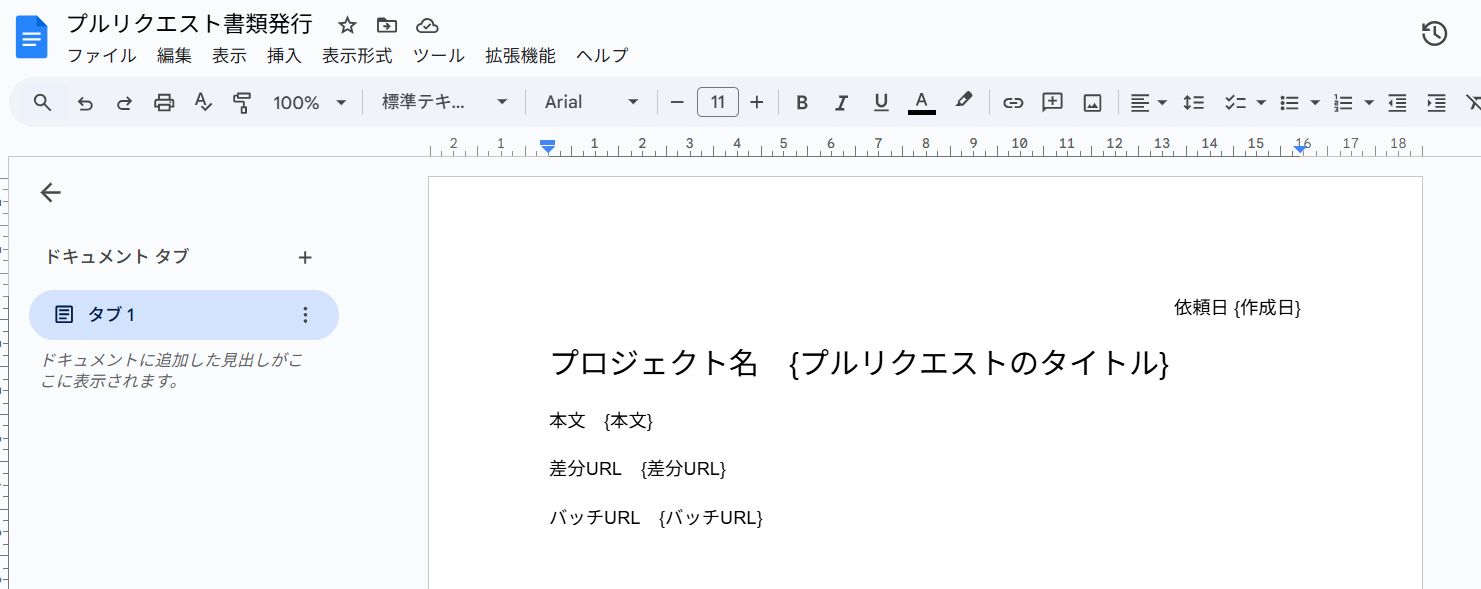Open the 拡張機能 menu
Screen dimensions: 1481x589
(x=520, y=56)
